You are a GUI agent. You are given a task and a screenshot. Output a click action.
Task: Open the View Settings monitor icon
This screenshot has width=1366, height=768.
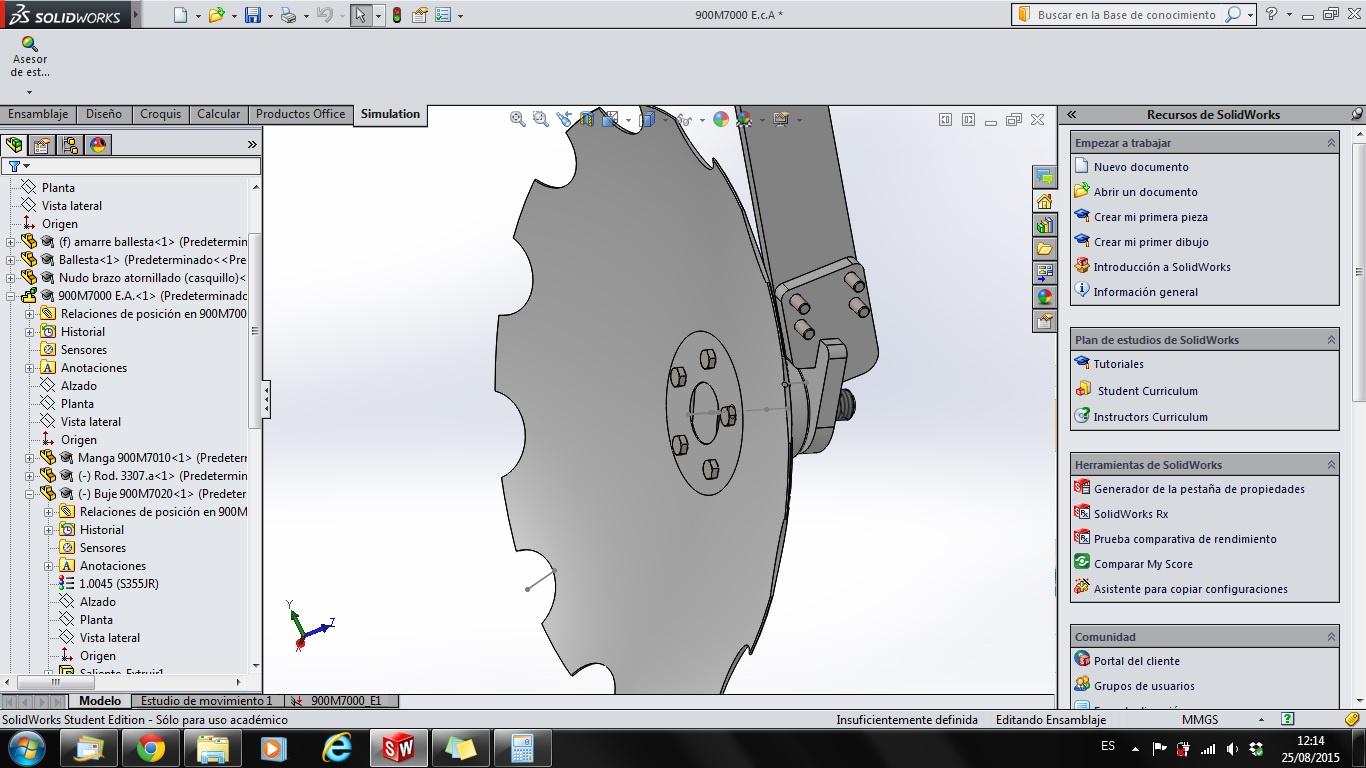781,119
